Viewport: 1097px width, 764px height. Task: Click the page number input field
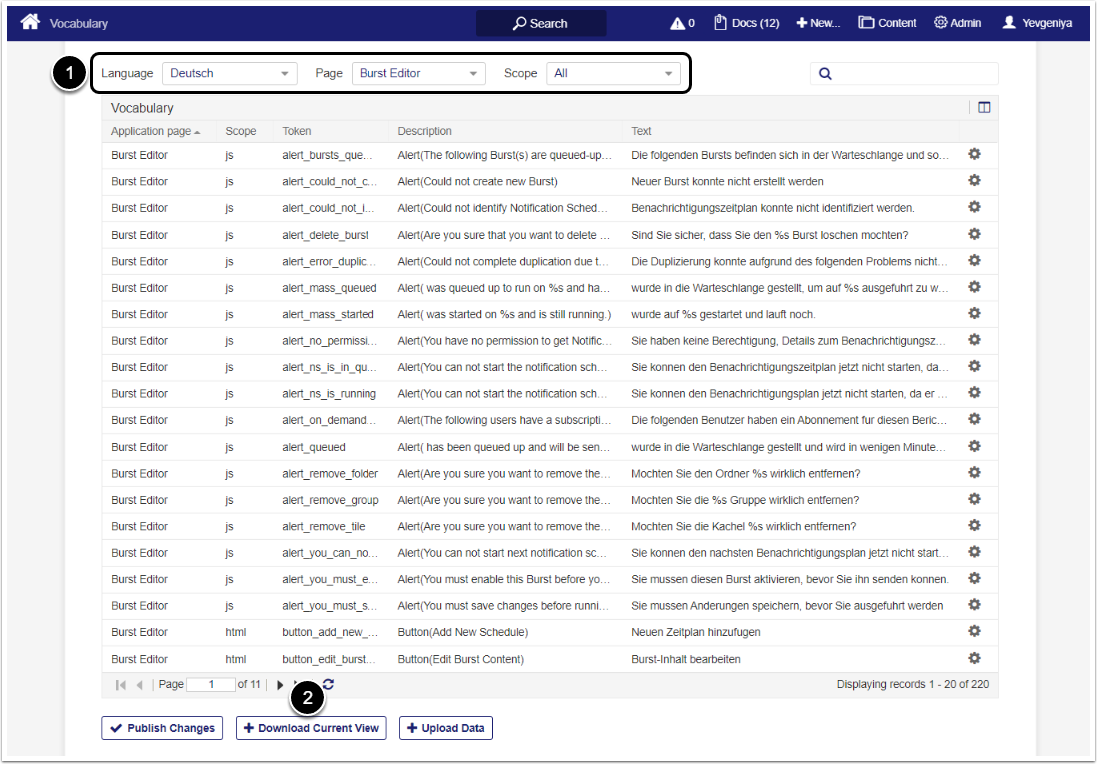point(210,685)
